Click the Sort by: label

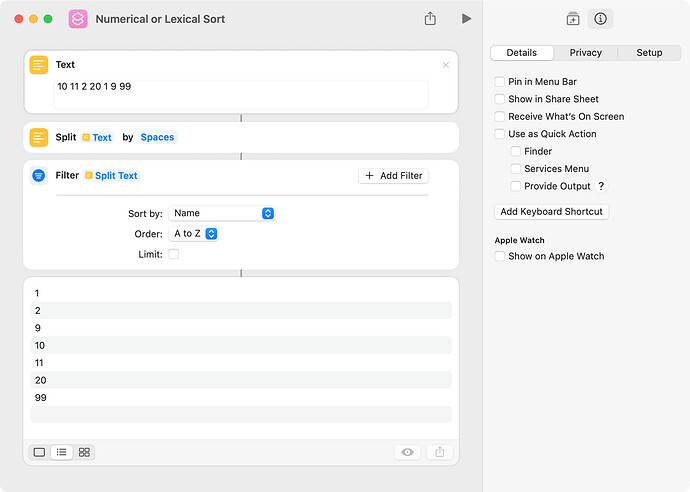145,214
